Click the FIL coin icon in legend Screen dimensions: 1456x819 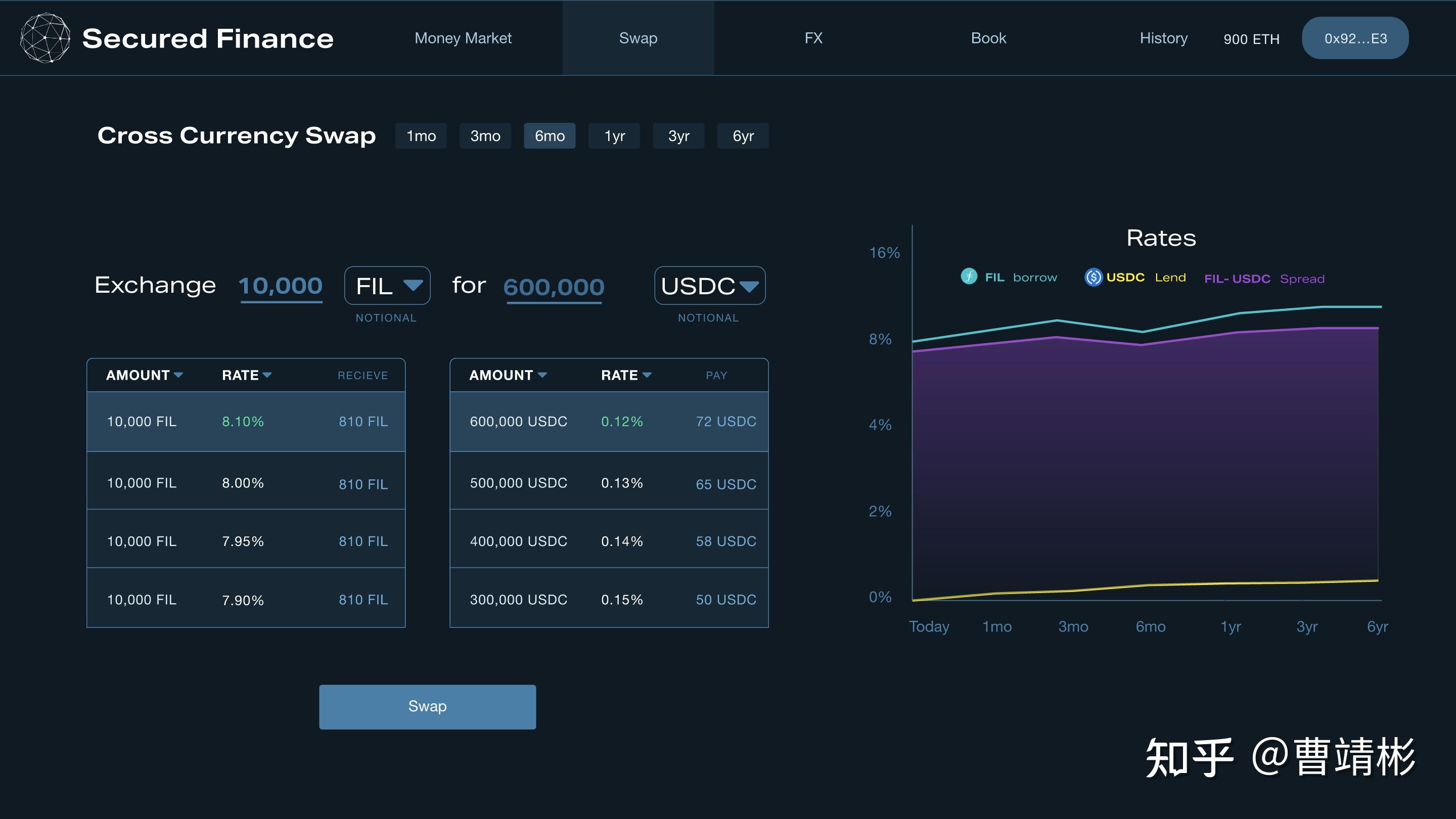(969, 277)
